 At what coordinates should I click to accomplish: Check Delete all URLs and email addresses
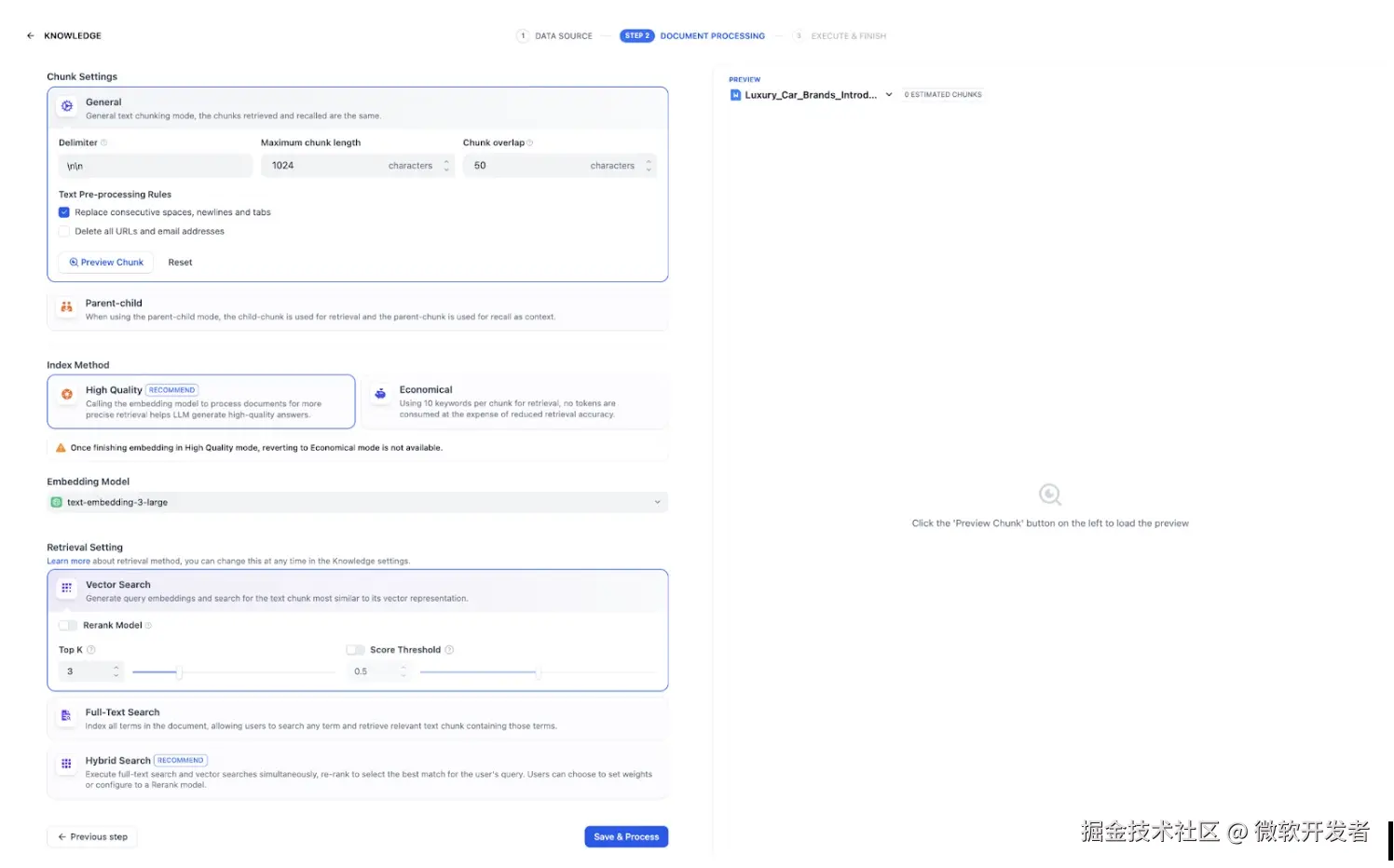64,231
